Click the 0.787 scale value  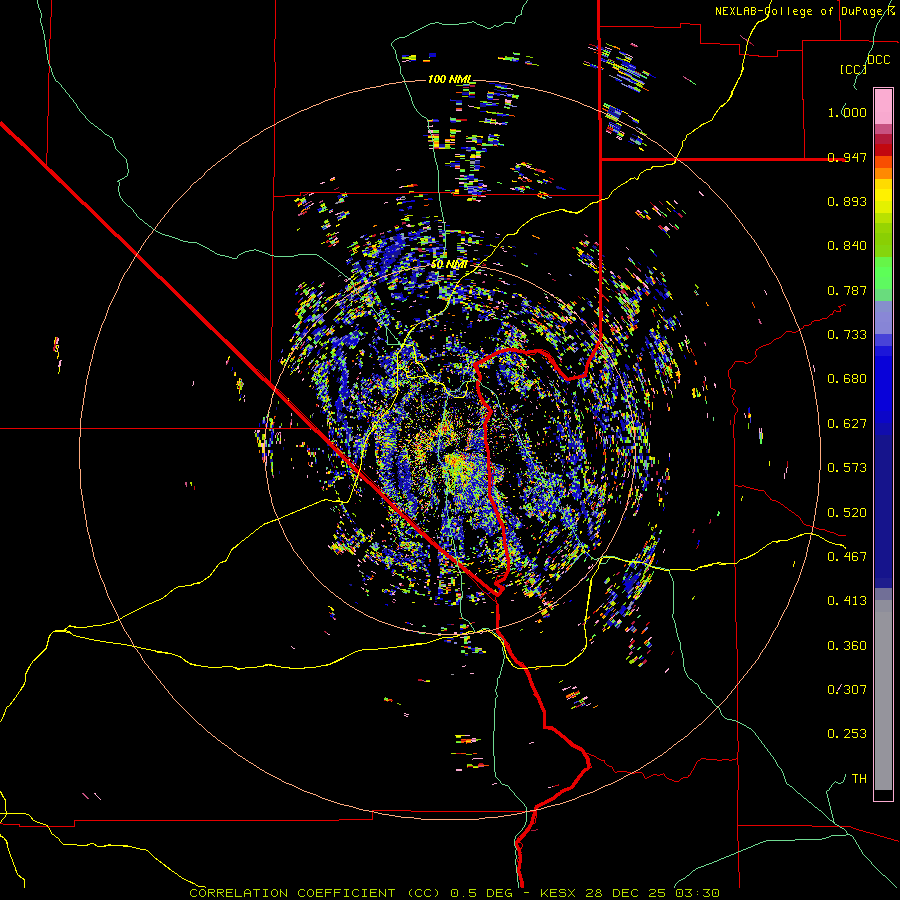click(x=847, y=290)
